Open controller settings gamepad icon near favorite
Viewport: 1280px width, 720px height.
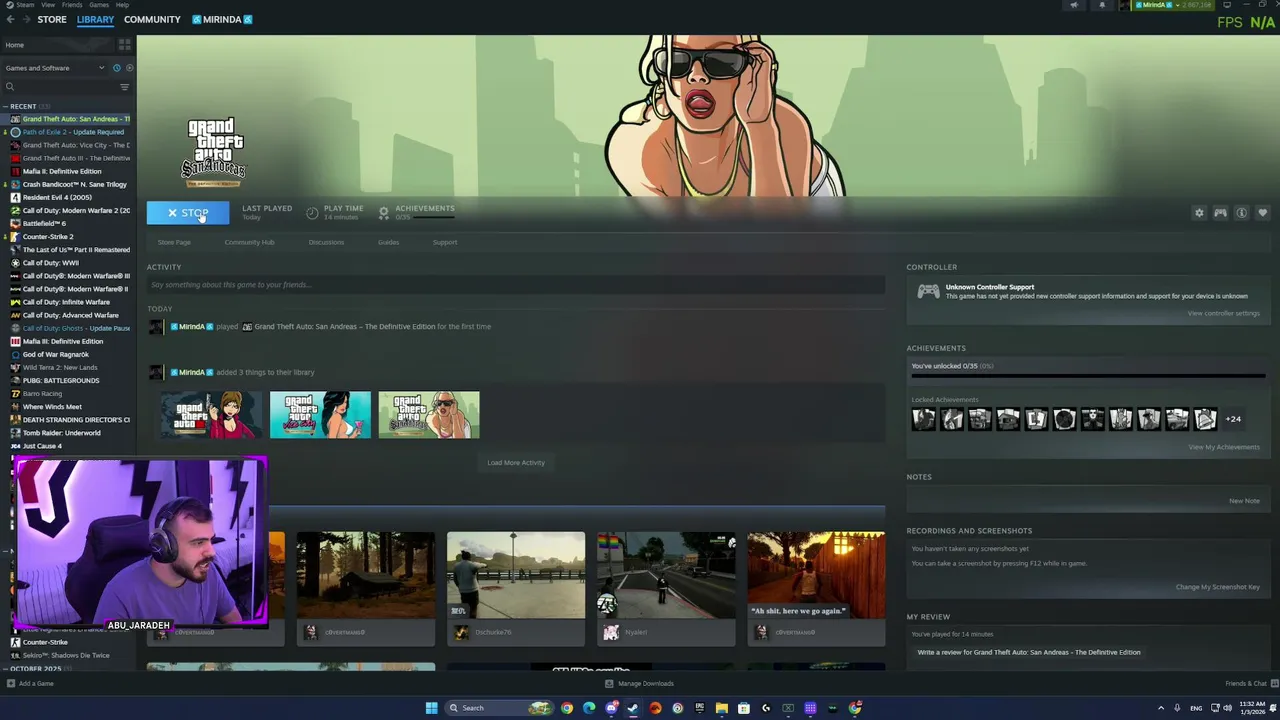[x=1220, y=213]
